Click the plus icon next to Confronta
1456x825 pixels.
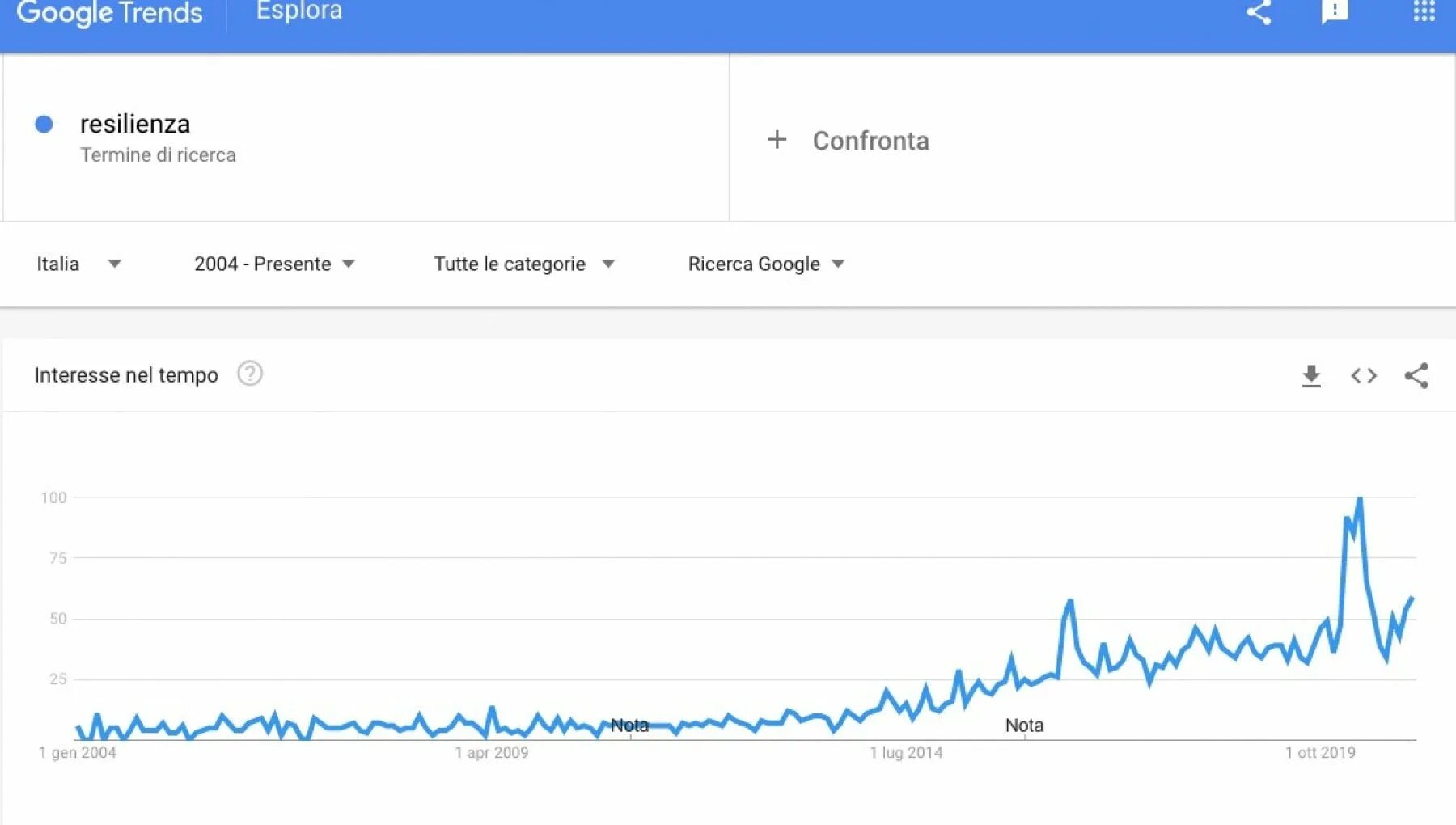click(x=777, y=140)
